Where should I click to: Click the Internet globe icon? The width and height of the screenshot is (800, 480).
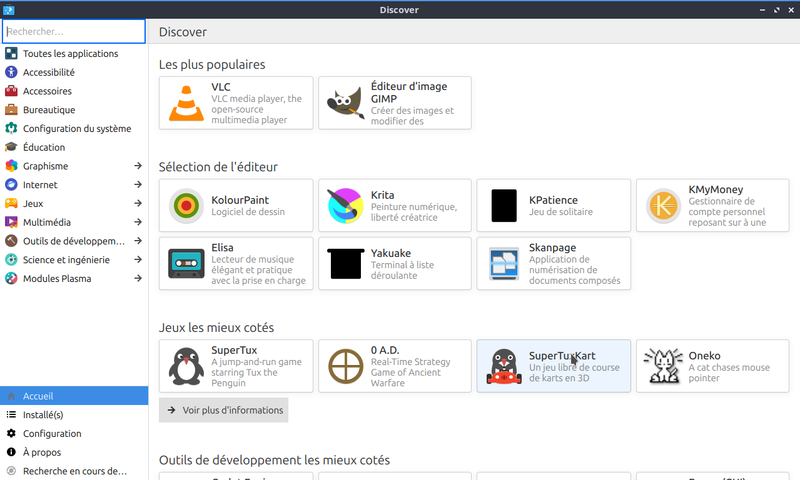(x=11, y=184)
